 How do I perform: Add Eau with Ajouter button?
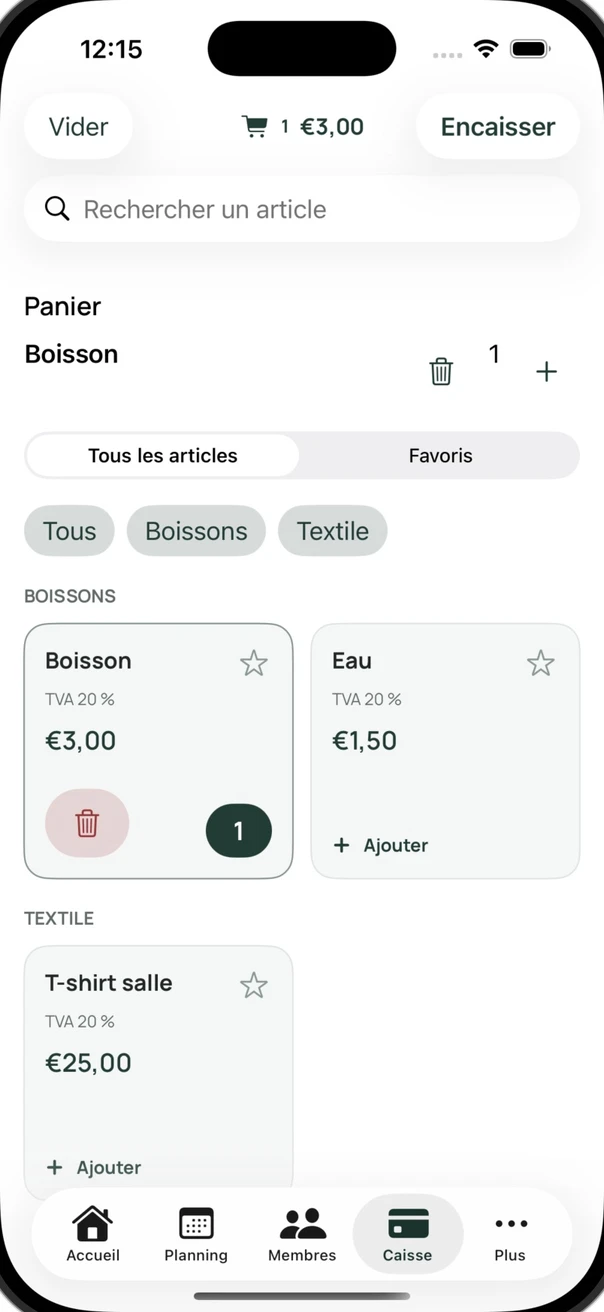pyautogui.click(x=380, y=846)
